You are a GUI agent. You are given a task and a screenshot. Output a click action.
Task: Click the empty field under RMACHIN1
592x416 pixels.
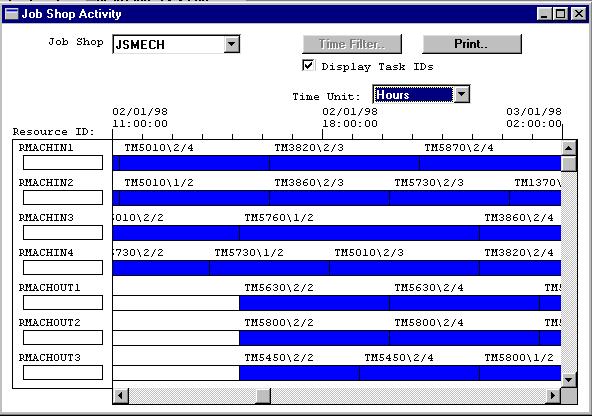[63, 162]
